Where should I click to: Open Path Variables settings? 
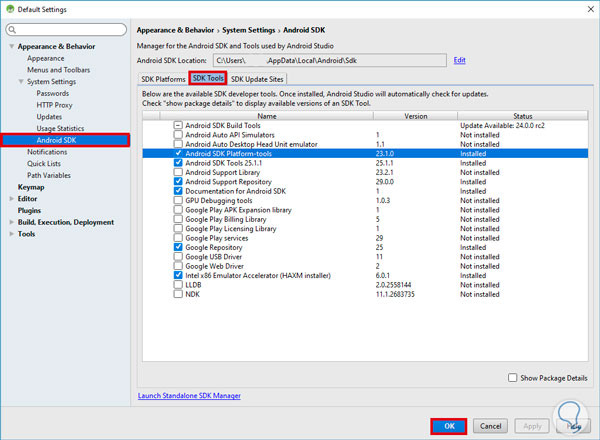tap(49, 175)
